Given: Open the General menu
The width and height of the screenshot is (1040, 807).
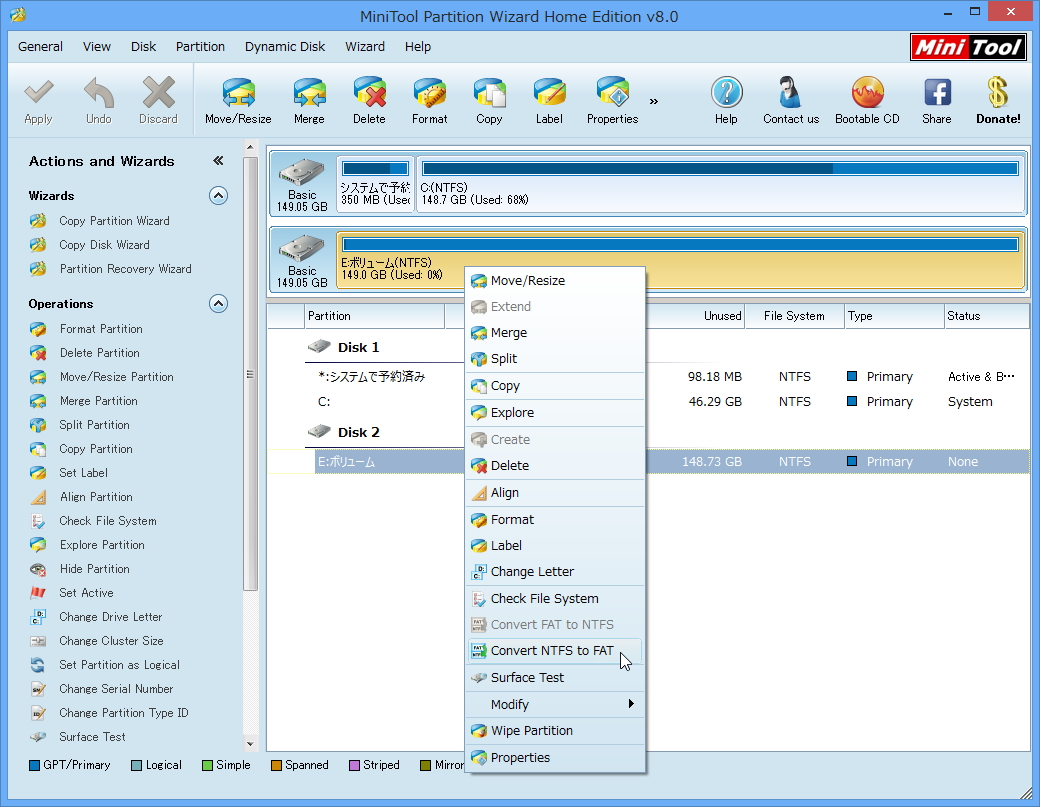Looking at the screenshot, I should click(x=40, y=46).
